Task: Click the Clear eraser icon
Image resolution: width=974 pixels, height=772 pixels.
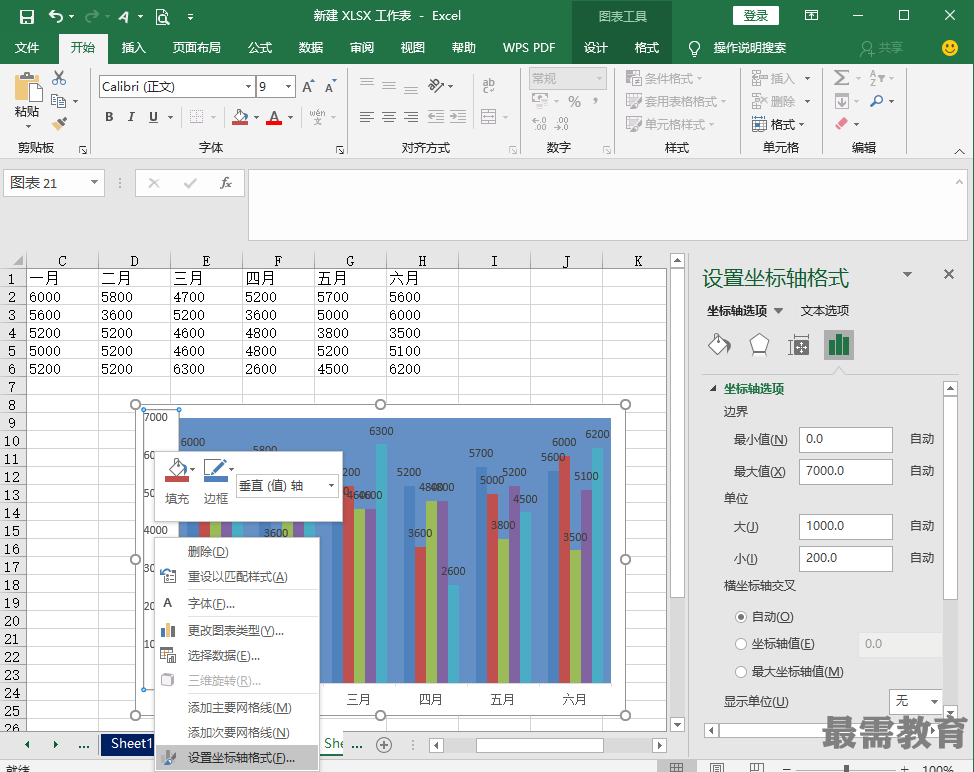Action: click(x=842, y=124)
